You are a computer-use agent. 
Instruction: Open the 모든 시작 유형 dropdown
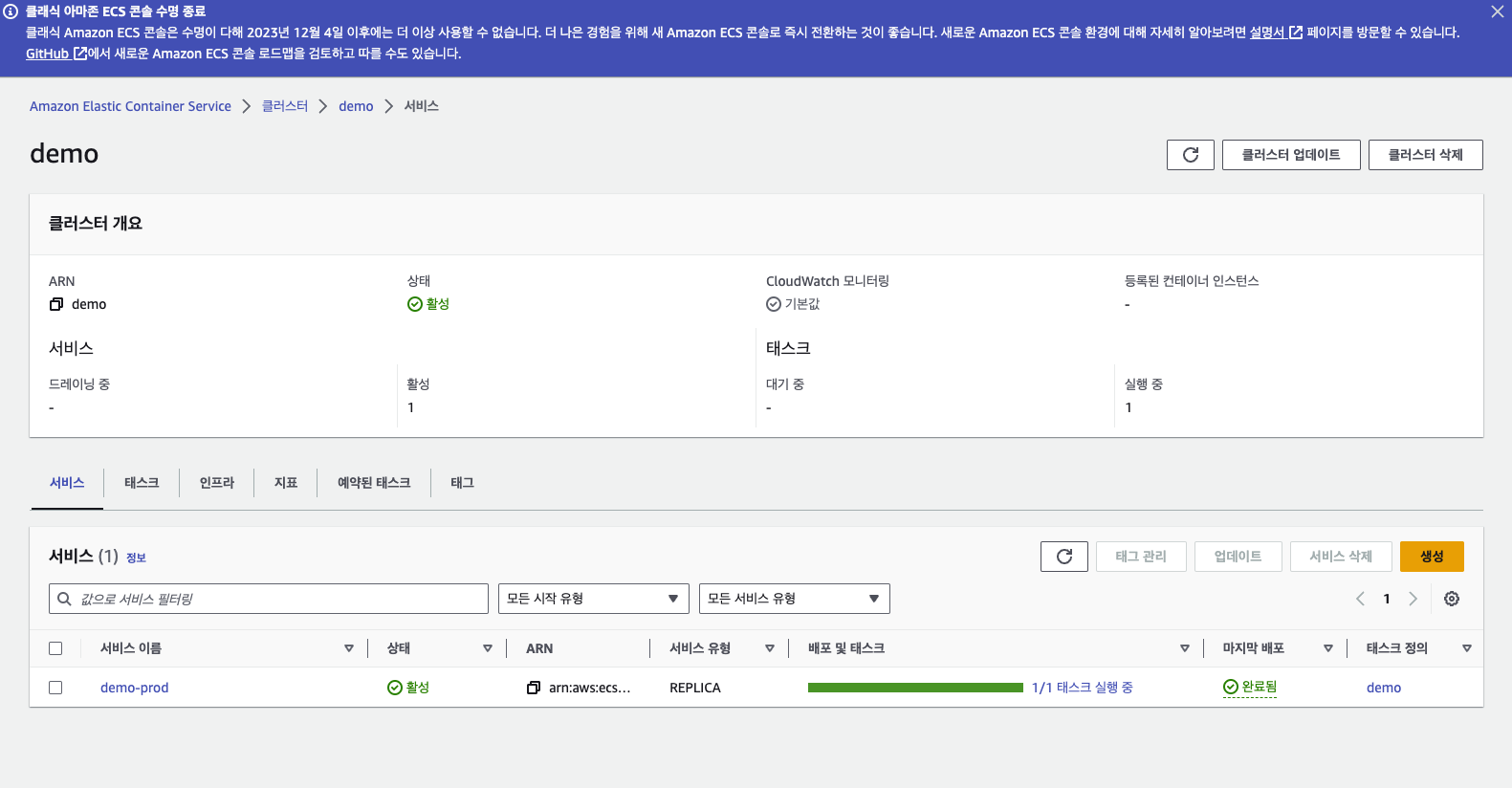(x=594, y=599)
